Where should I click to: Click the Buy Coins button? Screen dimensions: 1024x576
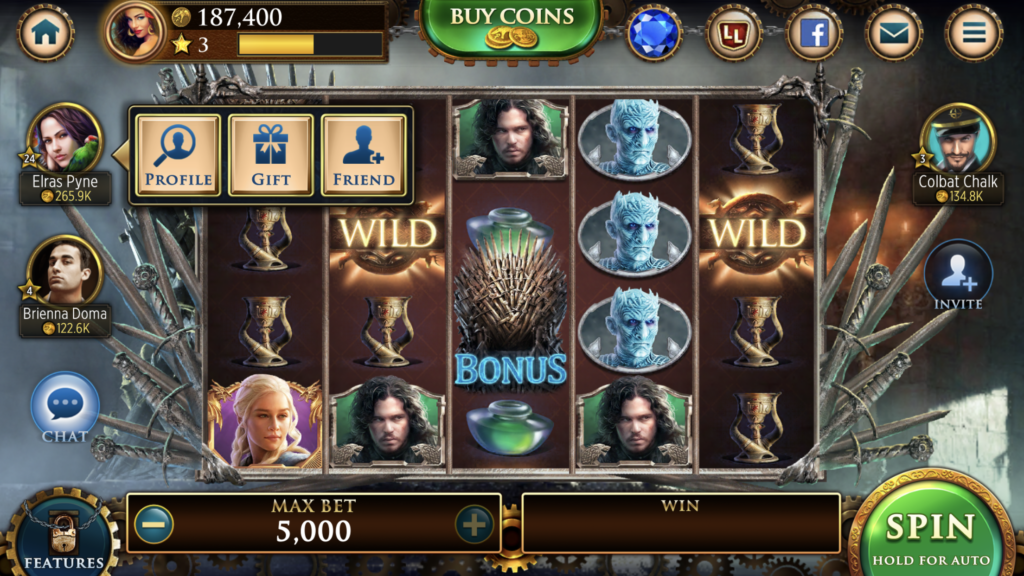511,28
